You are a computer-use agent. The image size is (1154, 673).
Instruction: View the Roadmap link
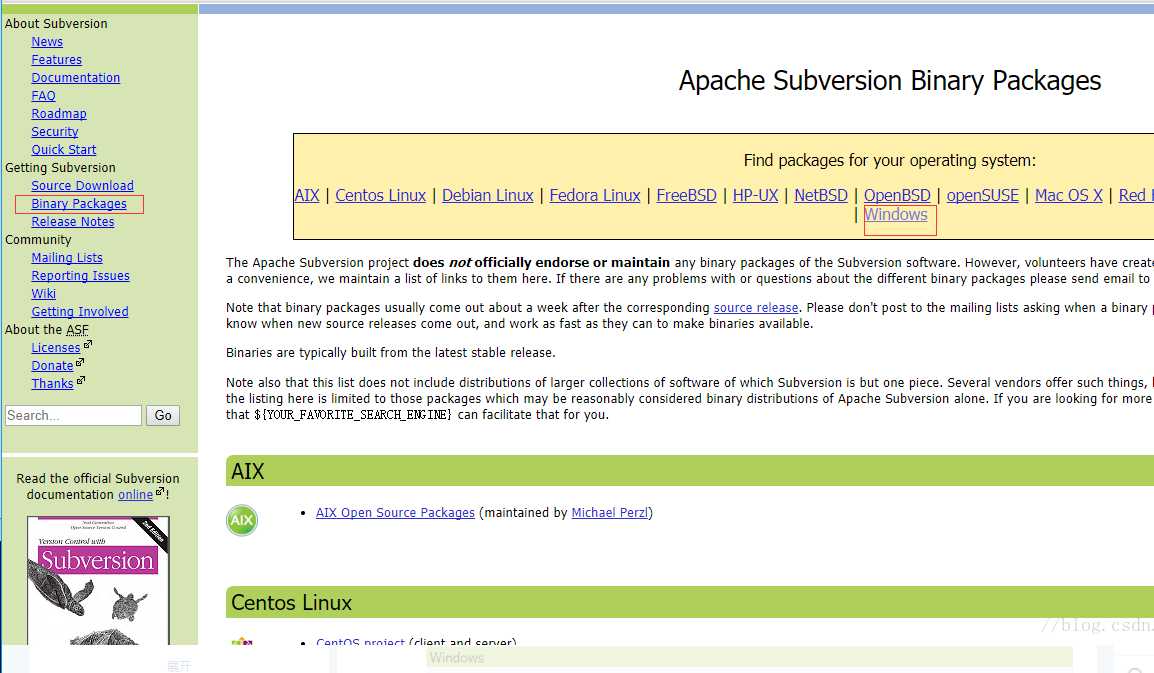[59, 114]
